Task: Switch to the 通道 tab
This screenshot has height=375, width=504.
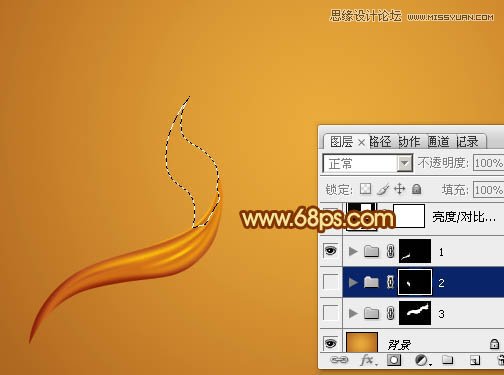Action: 438,142
